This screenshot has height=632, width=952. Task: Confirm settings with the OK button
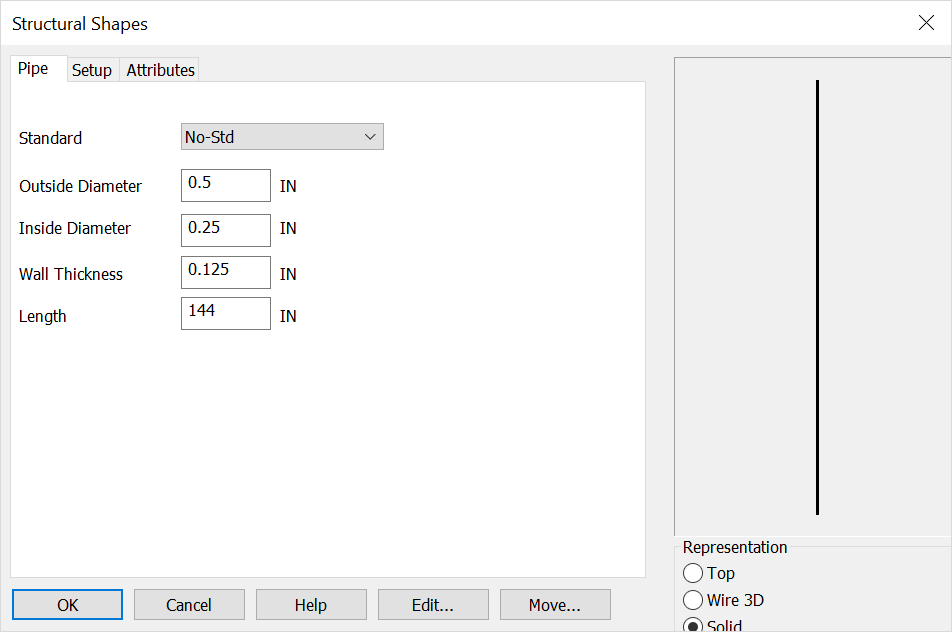[x=67, y=604]
